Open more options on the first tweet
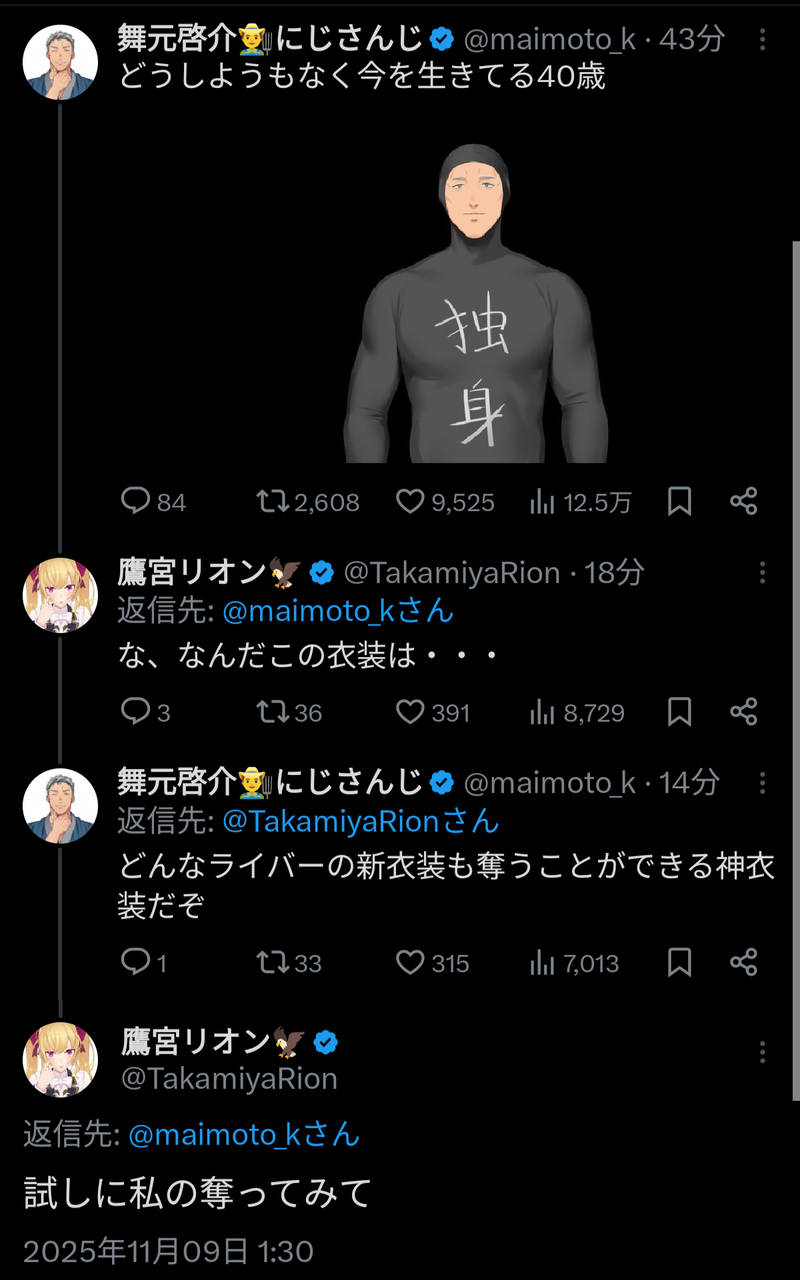Screen dimensions: 800x1280 (763, 40)
